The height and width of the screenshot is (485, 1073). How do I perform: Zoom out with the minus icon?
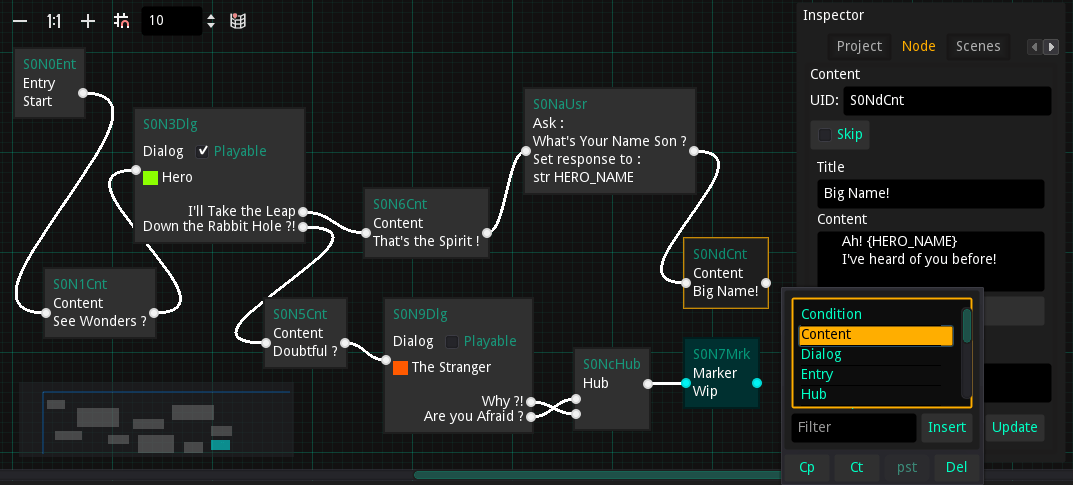tap(21, 21)
